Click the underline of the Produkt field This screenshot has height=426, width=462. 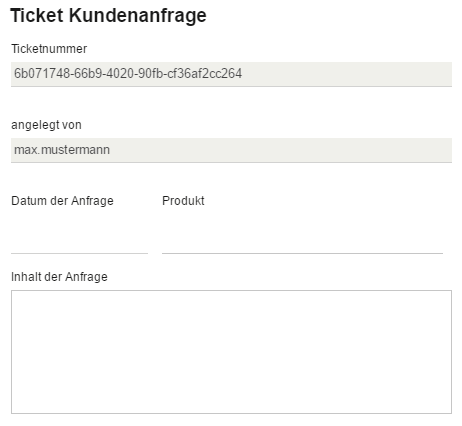click(x=302, y=253)
